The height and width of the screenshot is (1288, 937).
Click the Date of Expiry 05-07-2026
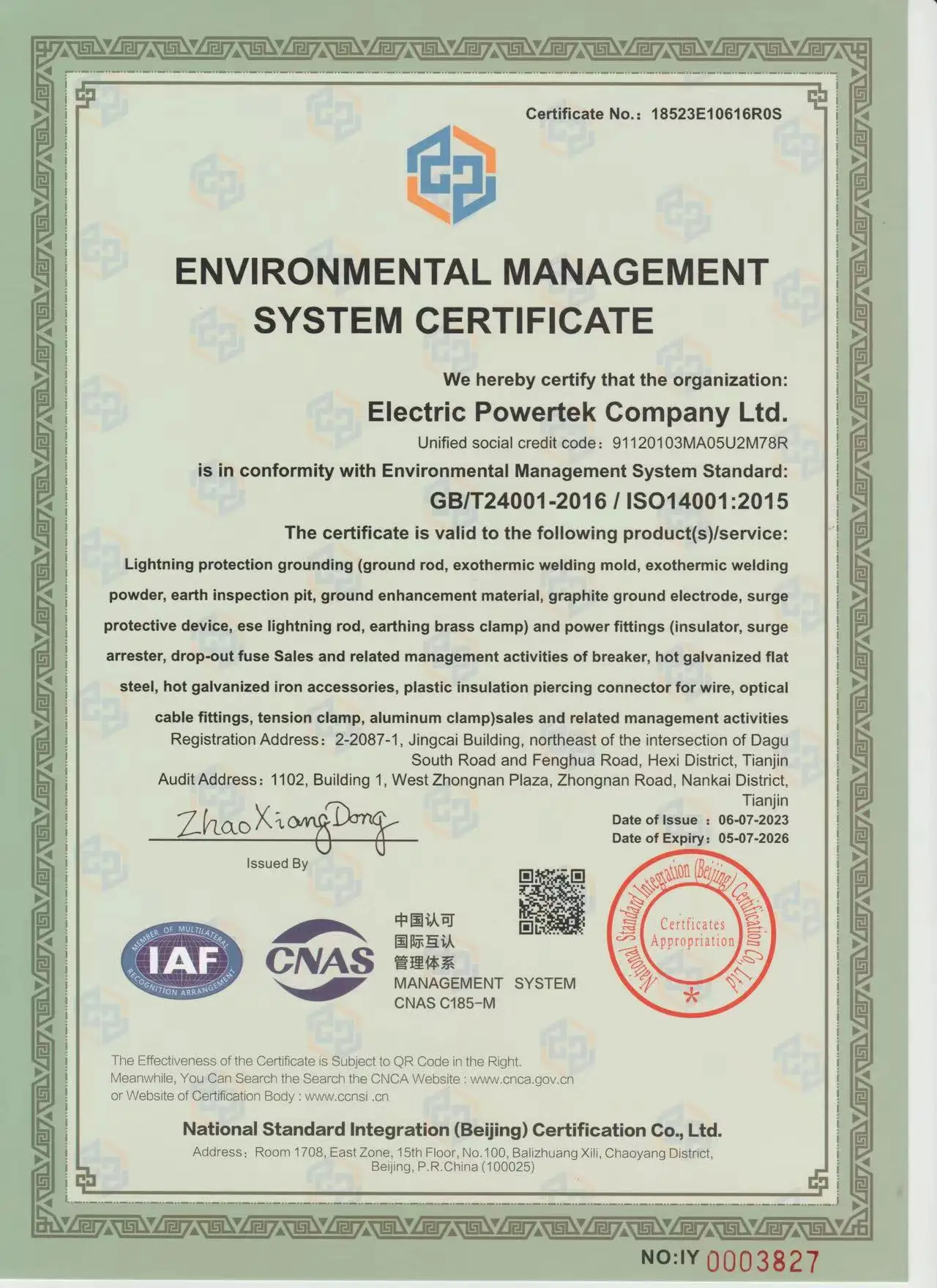(x=700, y=839)
